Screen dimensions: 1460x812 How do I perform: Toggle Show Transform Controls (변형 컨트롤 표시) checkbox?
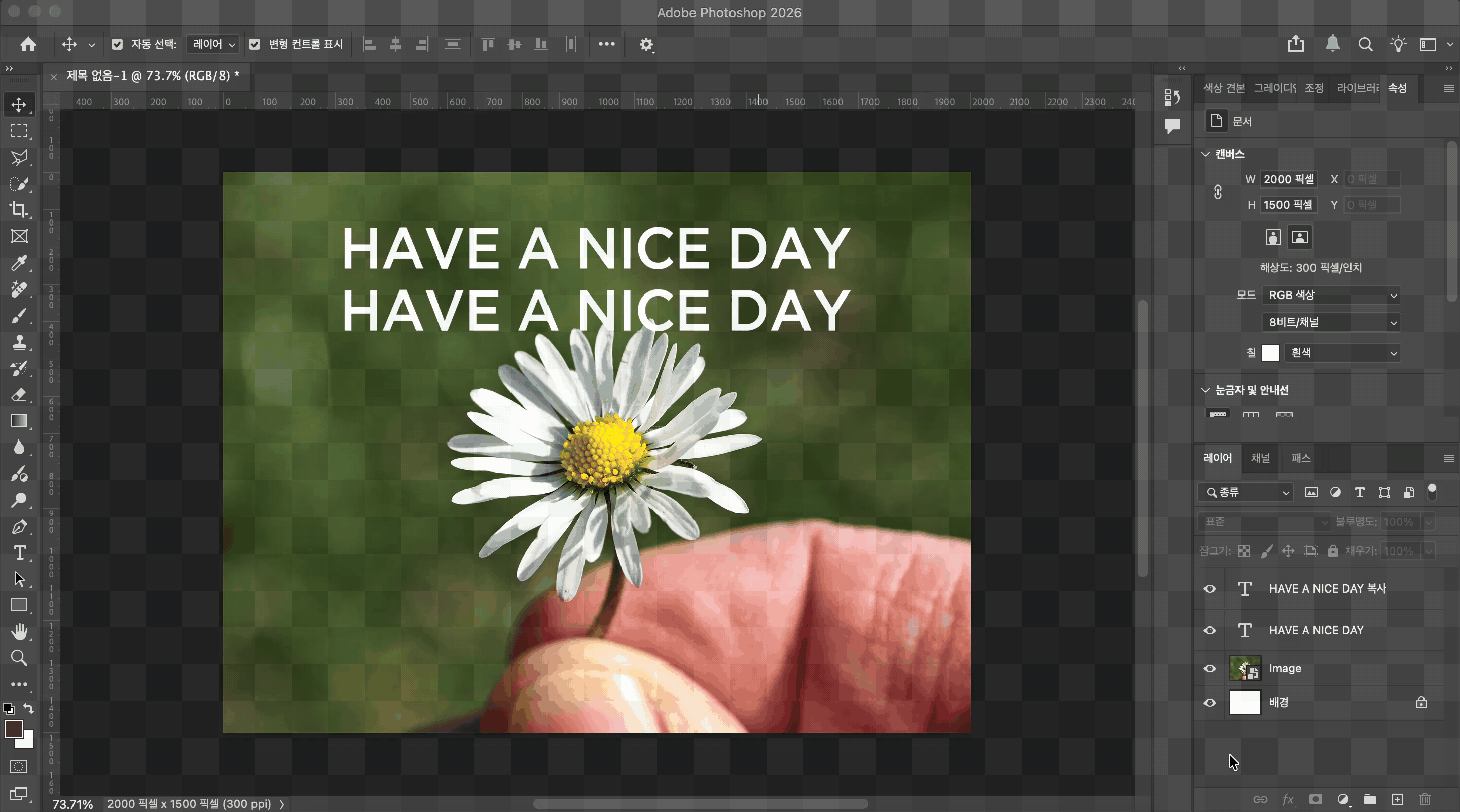[x=254, y=44]
